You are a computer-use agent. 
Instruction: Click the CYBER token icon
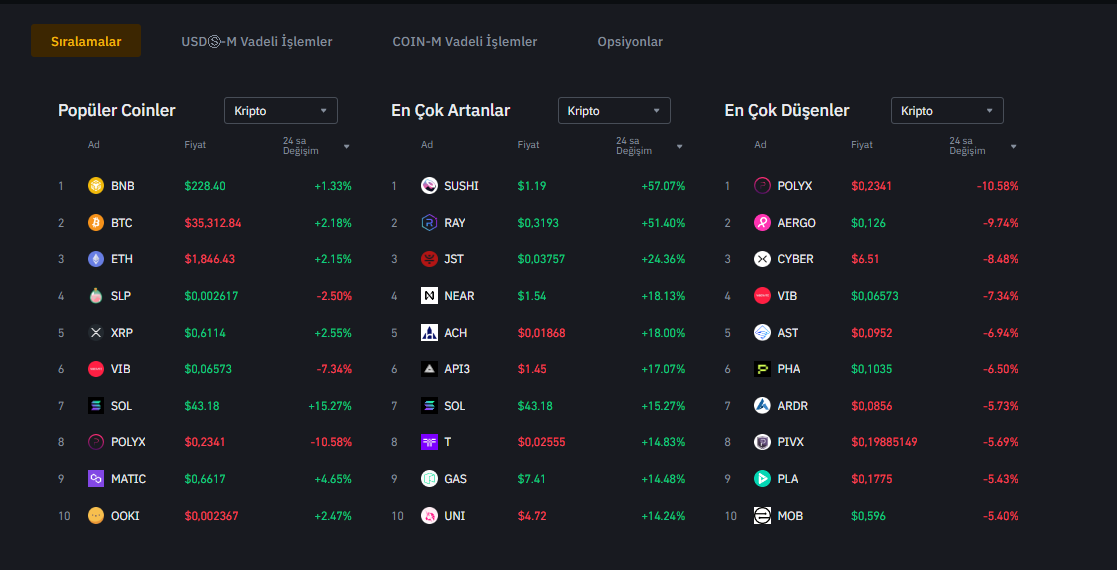coord(762,259)
